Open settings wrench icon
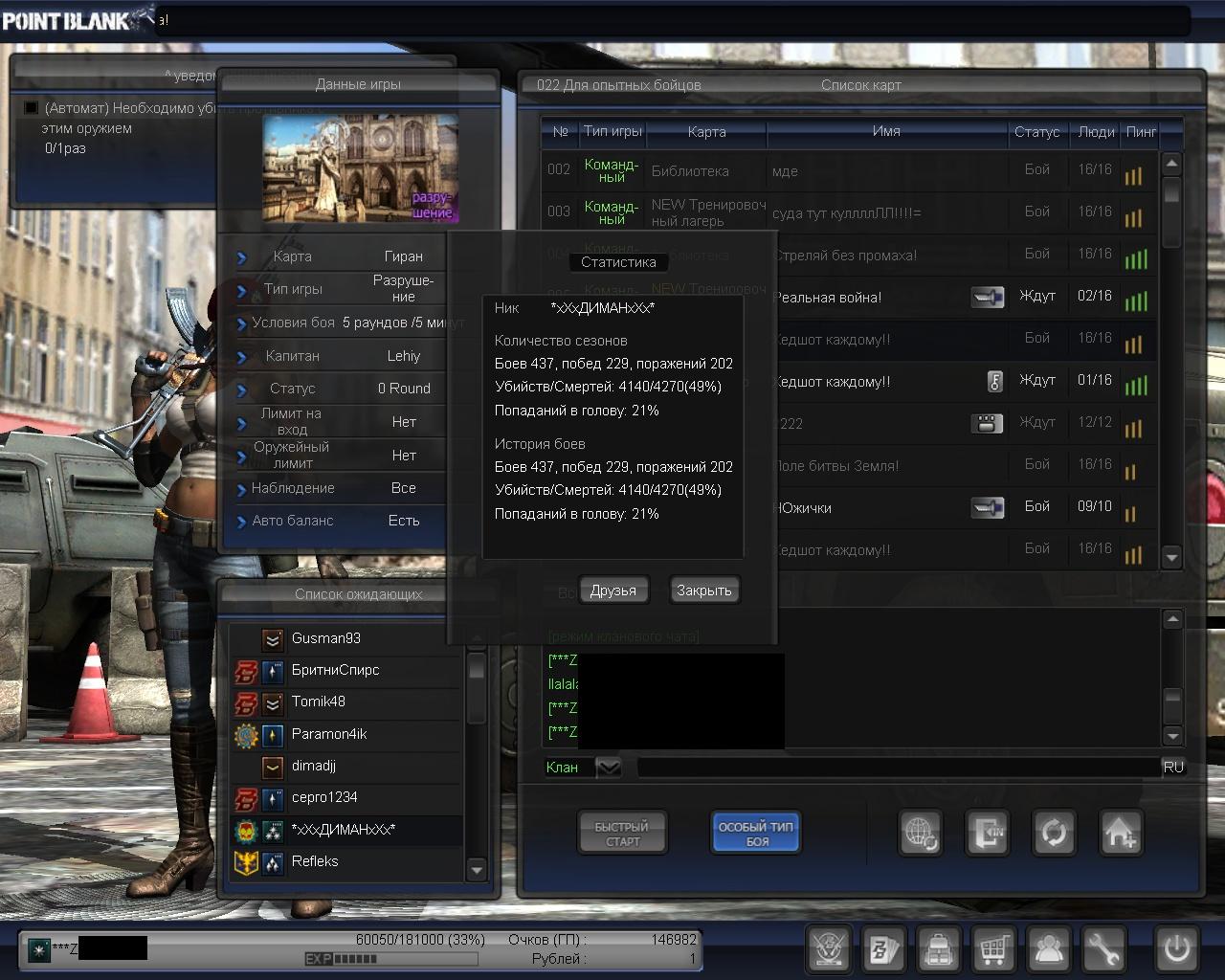 (1104, 949)
